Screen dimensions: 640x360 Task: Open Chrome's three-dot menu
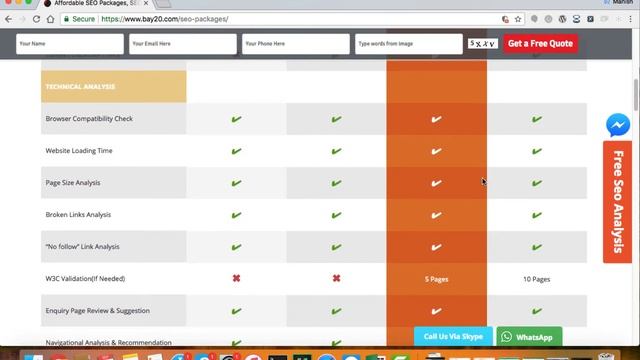coord(631,19)
